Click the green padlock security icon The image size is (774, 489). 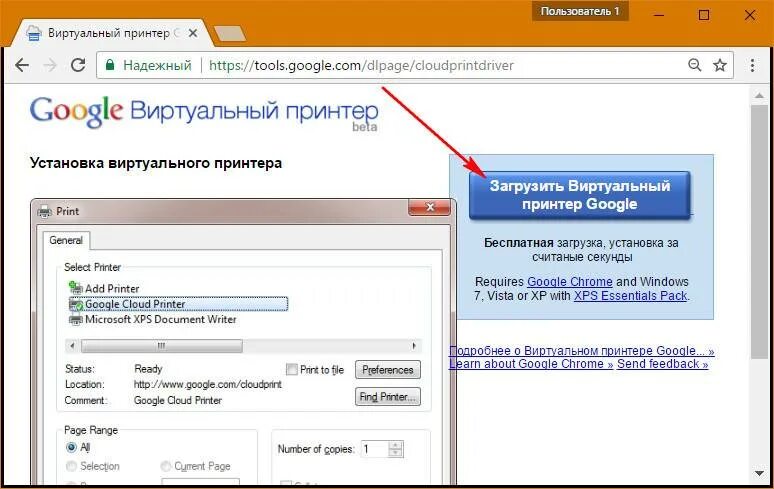pos(110,65)
